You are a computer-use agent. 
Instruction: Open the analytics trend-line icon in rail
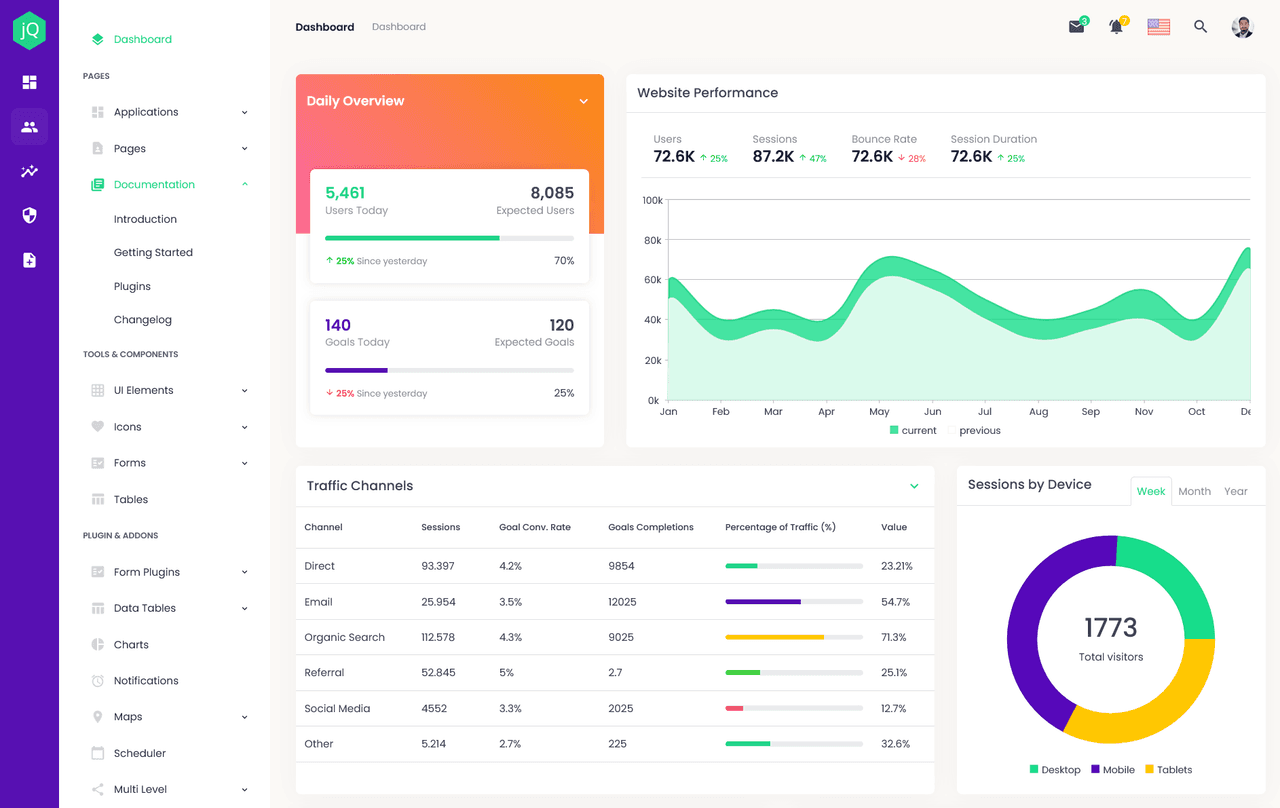(x=29, y=171)
